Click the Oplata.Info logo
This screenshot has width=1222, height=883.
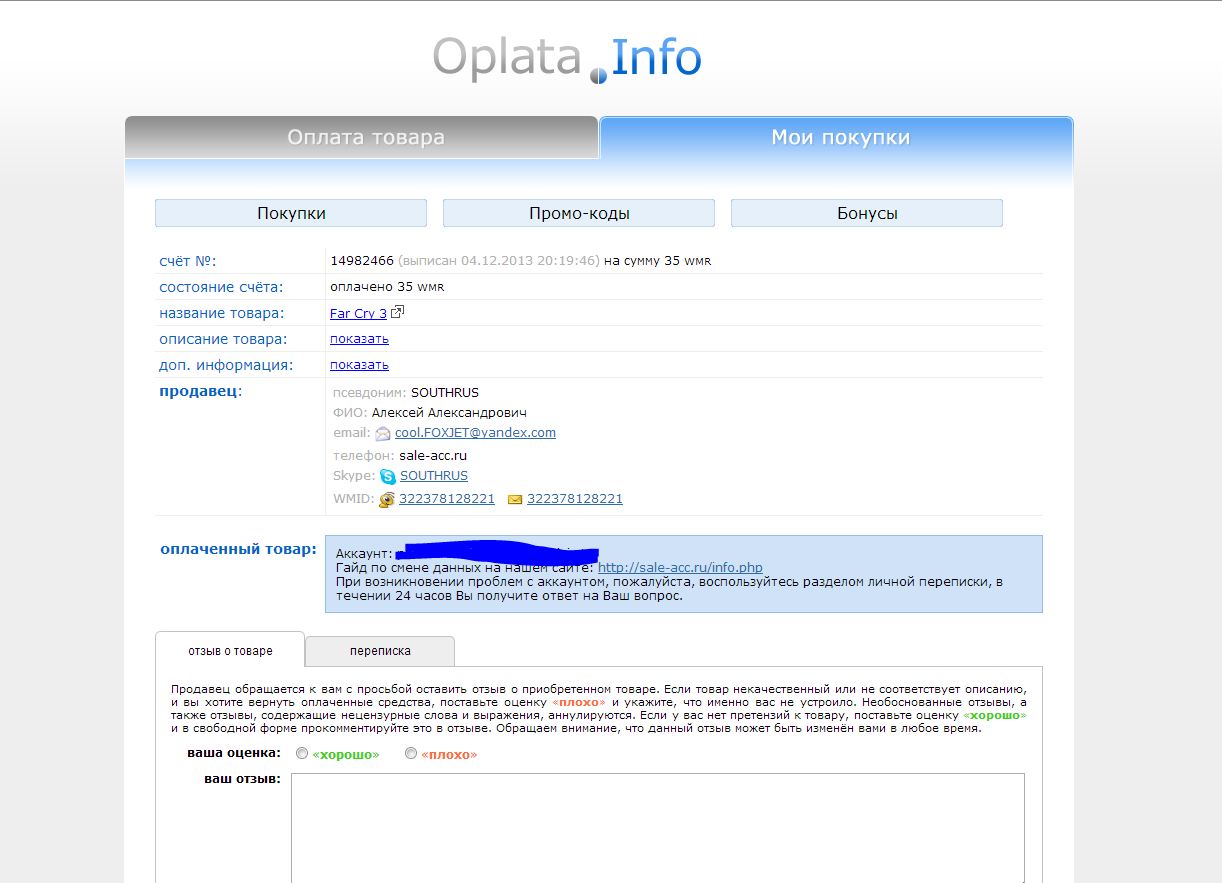pos(567,58)
